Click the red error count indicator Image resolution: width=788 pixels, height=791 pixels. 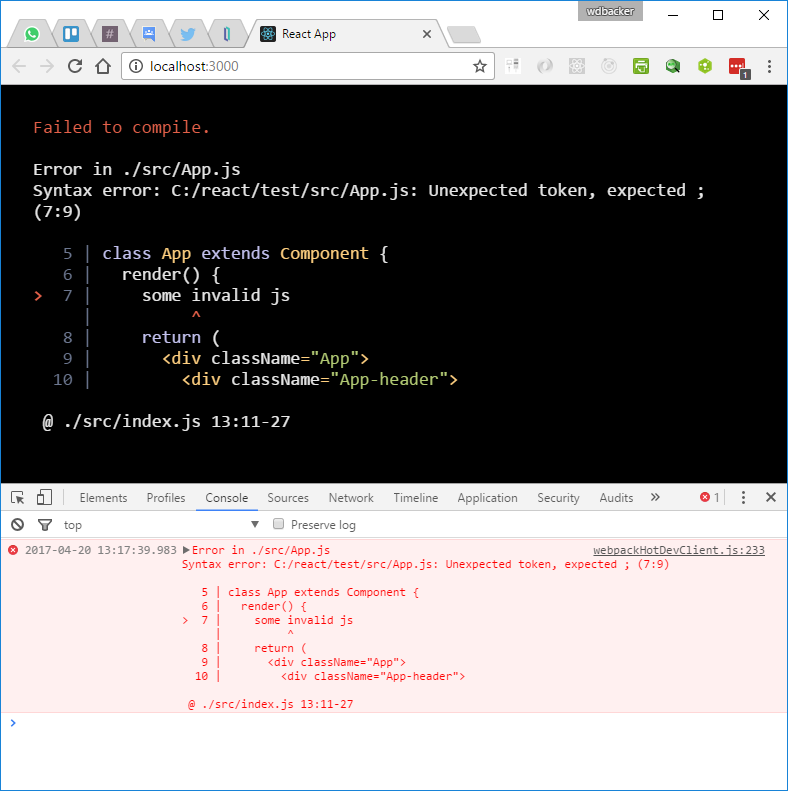click(709, 497)
